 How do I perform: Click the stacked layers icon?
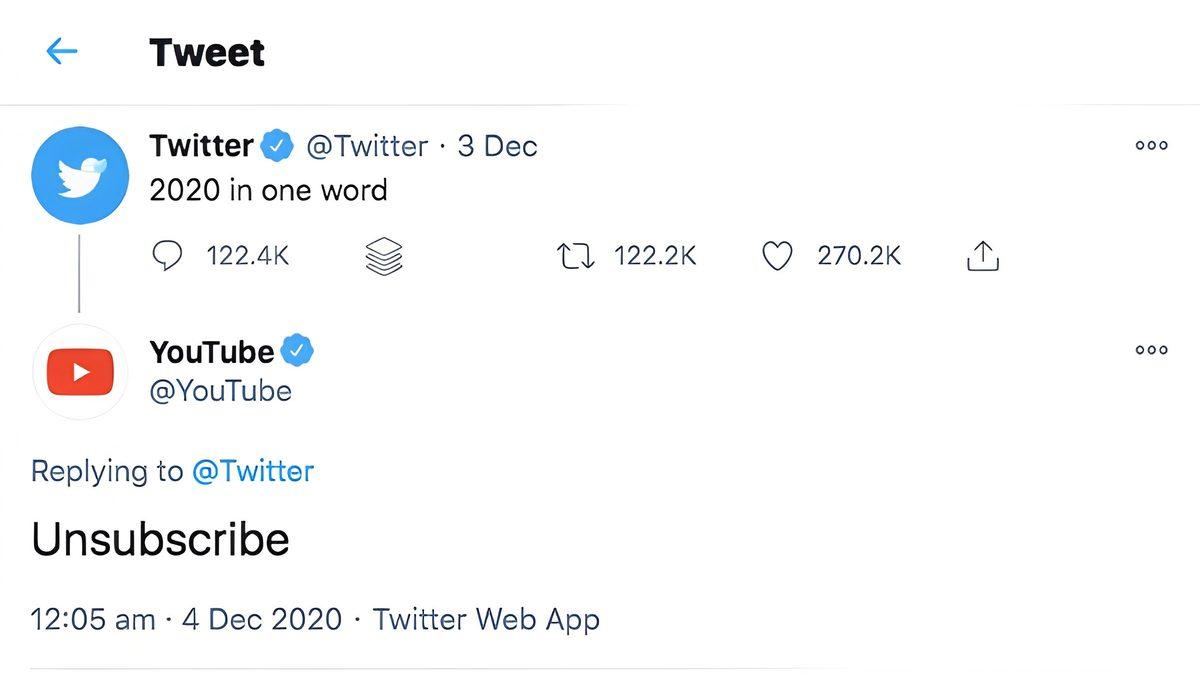tap(384, 257)
